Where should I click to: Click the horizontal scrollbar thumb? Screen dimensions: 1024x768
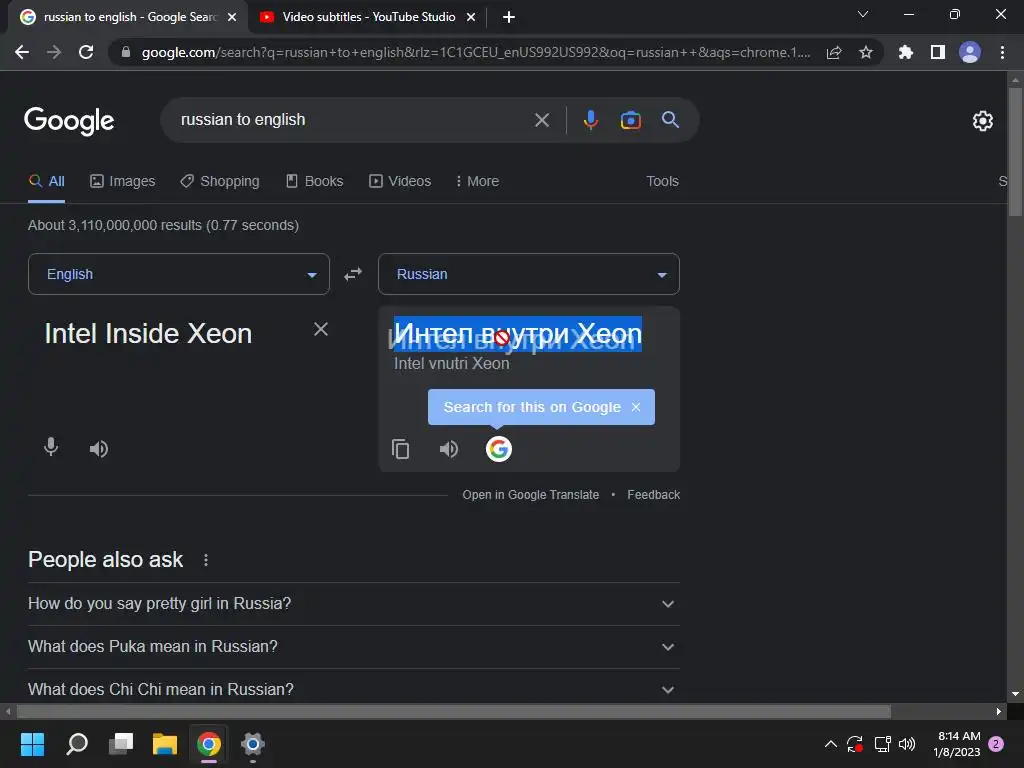tap(453, 711)
